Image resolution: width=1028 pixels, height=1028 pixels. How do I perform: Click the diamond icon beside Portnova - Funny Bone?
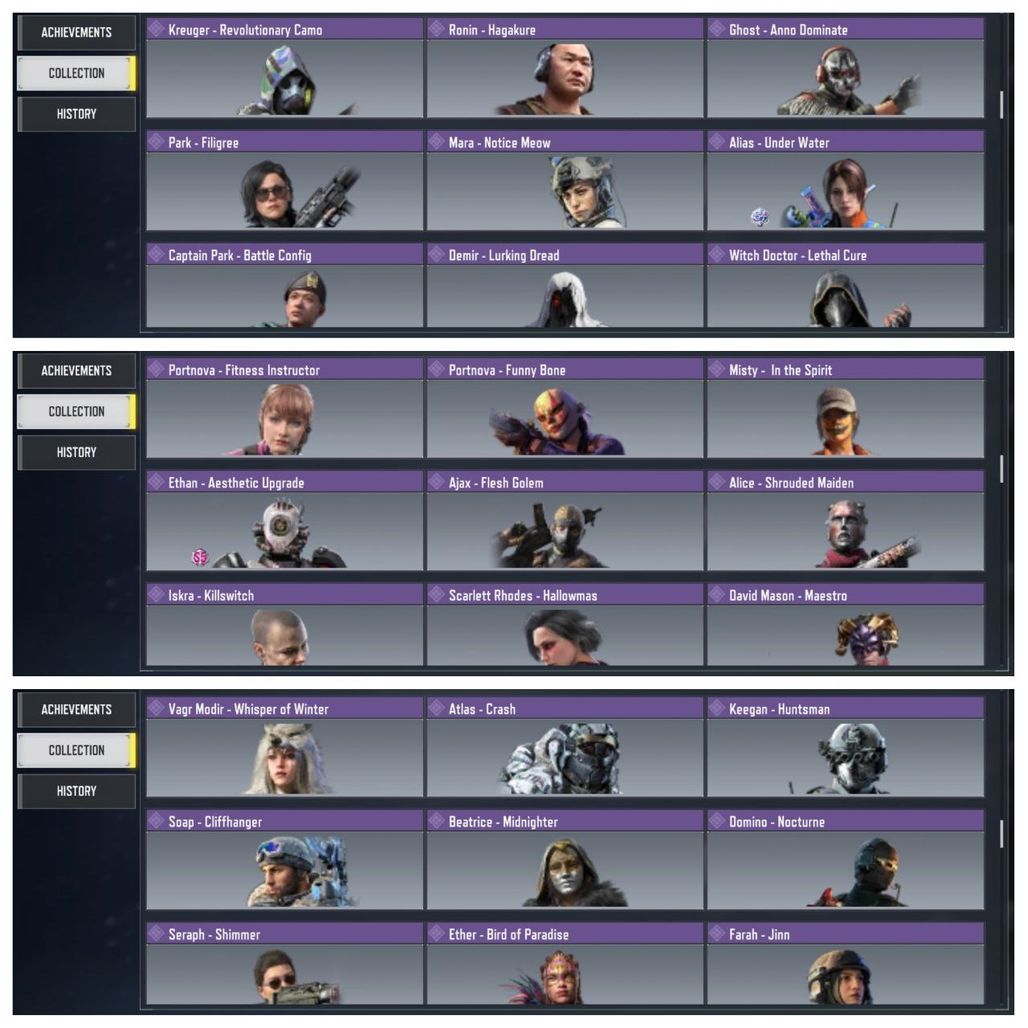pos(436,369)
